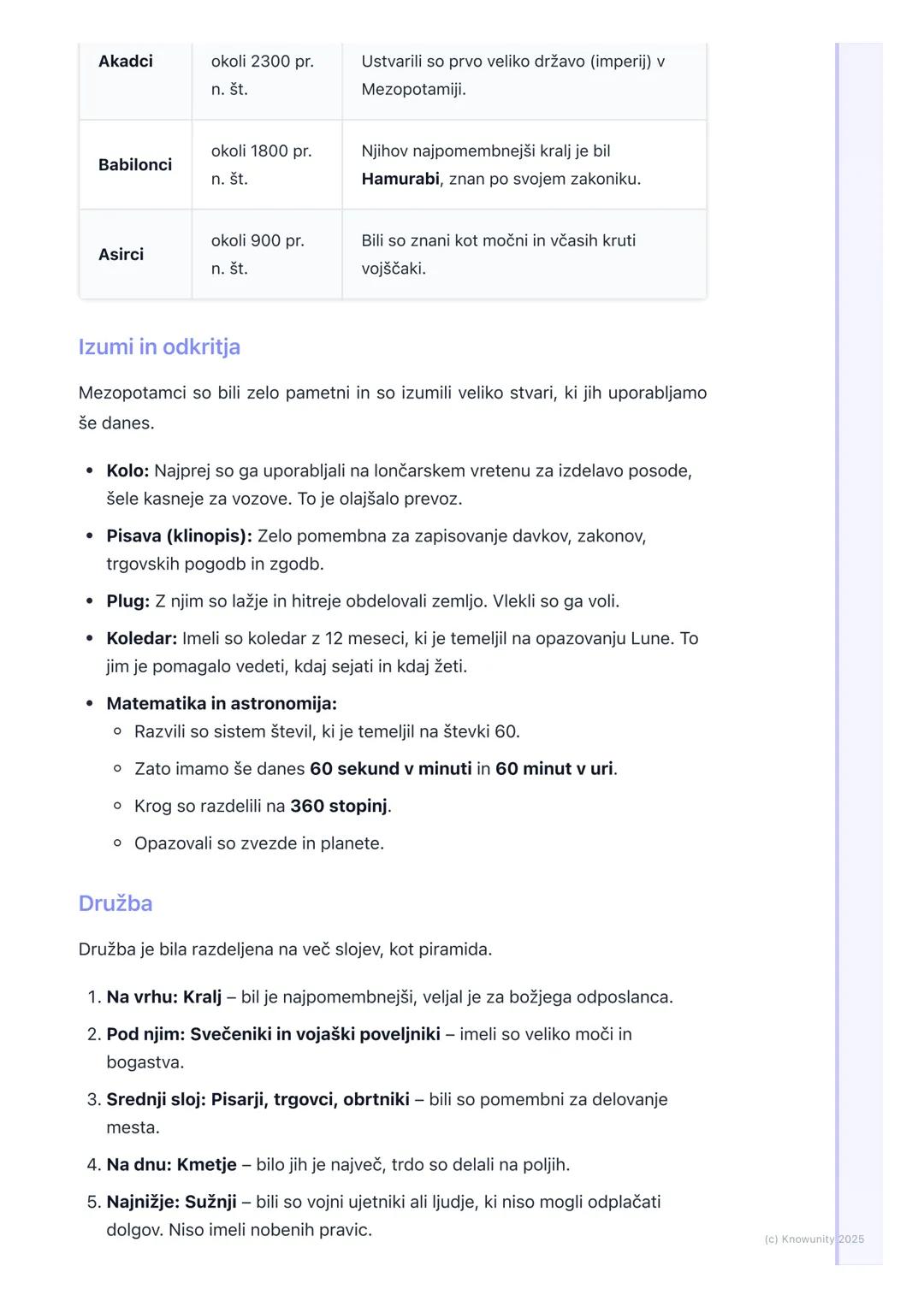
Task: Click the "Matematika in astronomija:" bullet label
Action: click(222, 704)
